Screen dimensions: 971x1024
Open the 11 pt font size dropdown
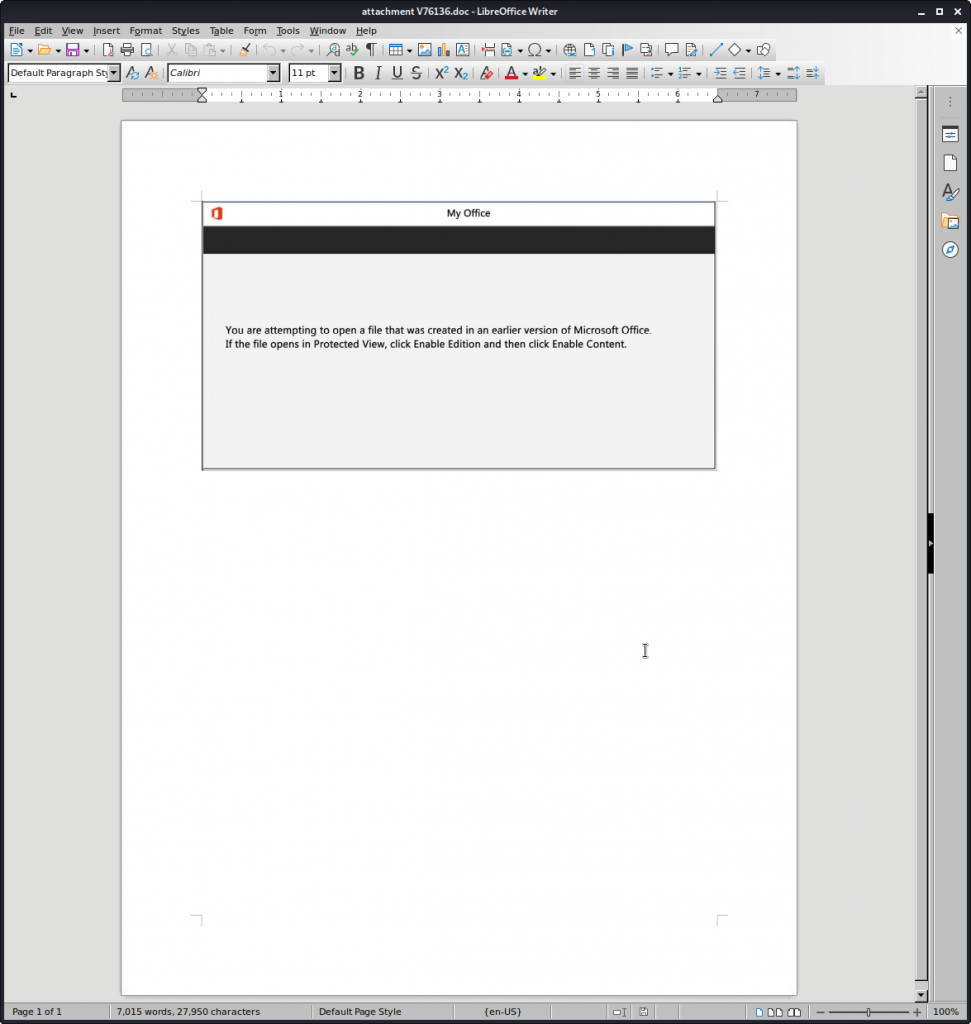(334, 73)
